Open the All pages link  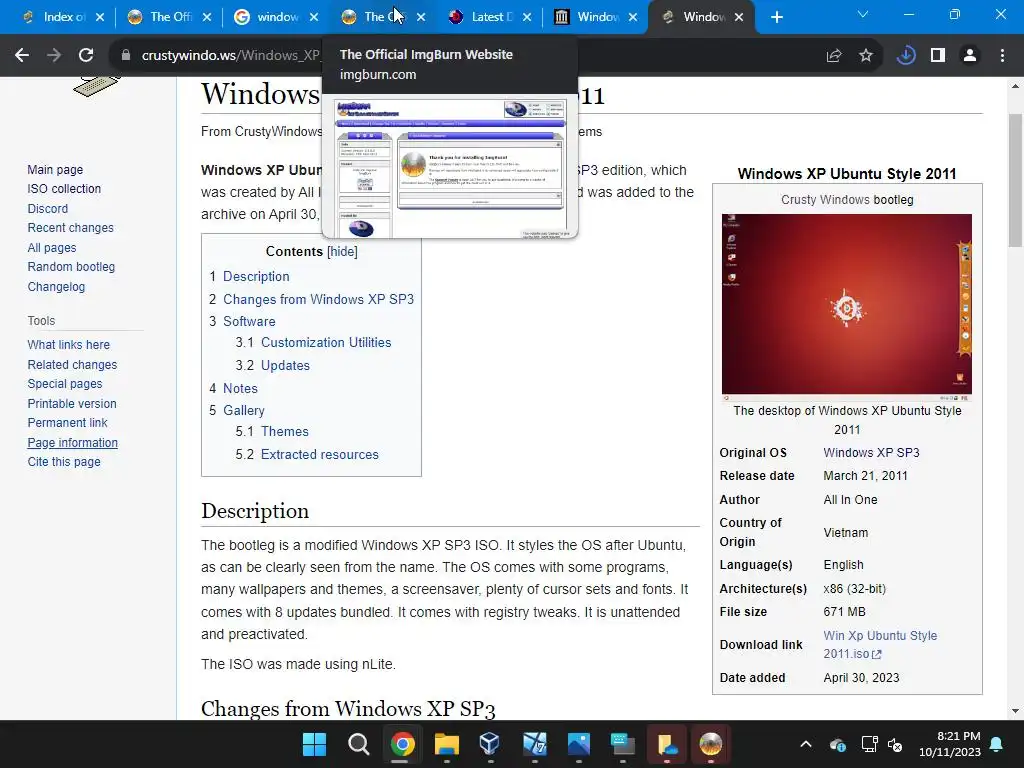[x=52, y=248]
